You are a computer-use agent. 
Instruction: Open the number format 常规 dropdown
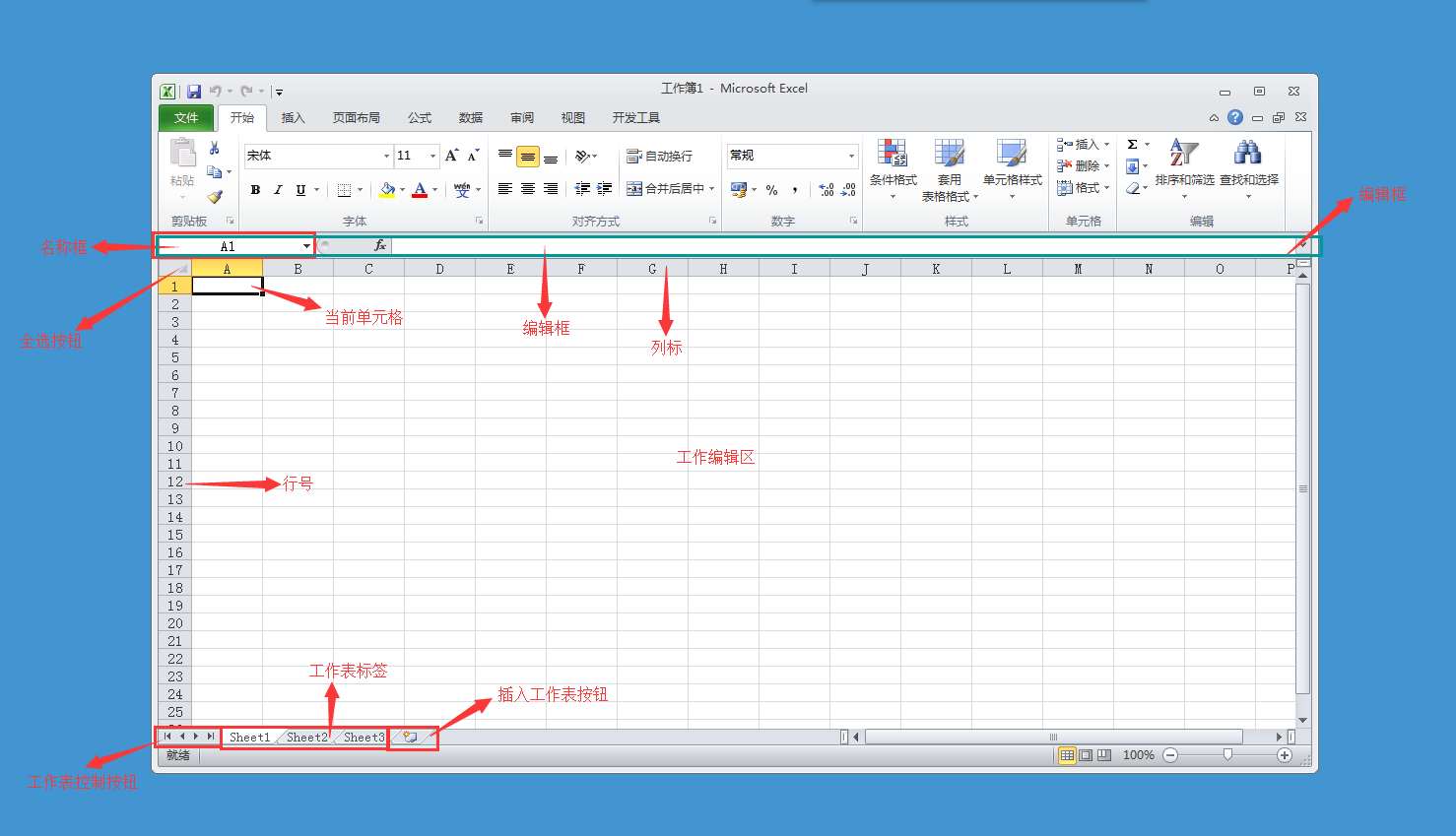click(x=851, y=156)
